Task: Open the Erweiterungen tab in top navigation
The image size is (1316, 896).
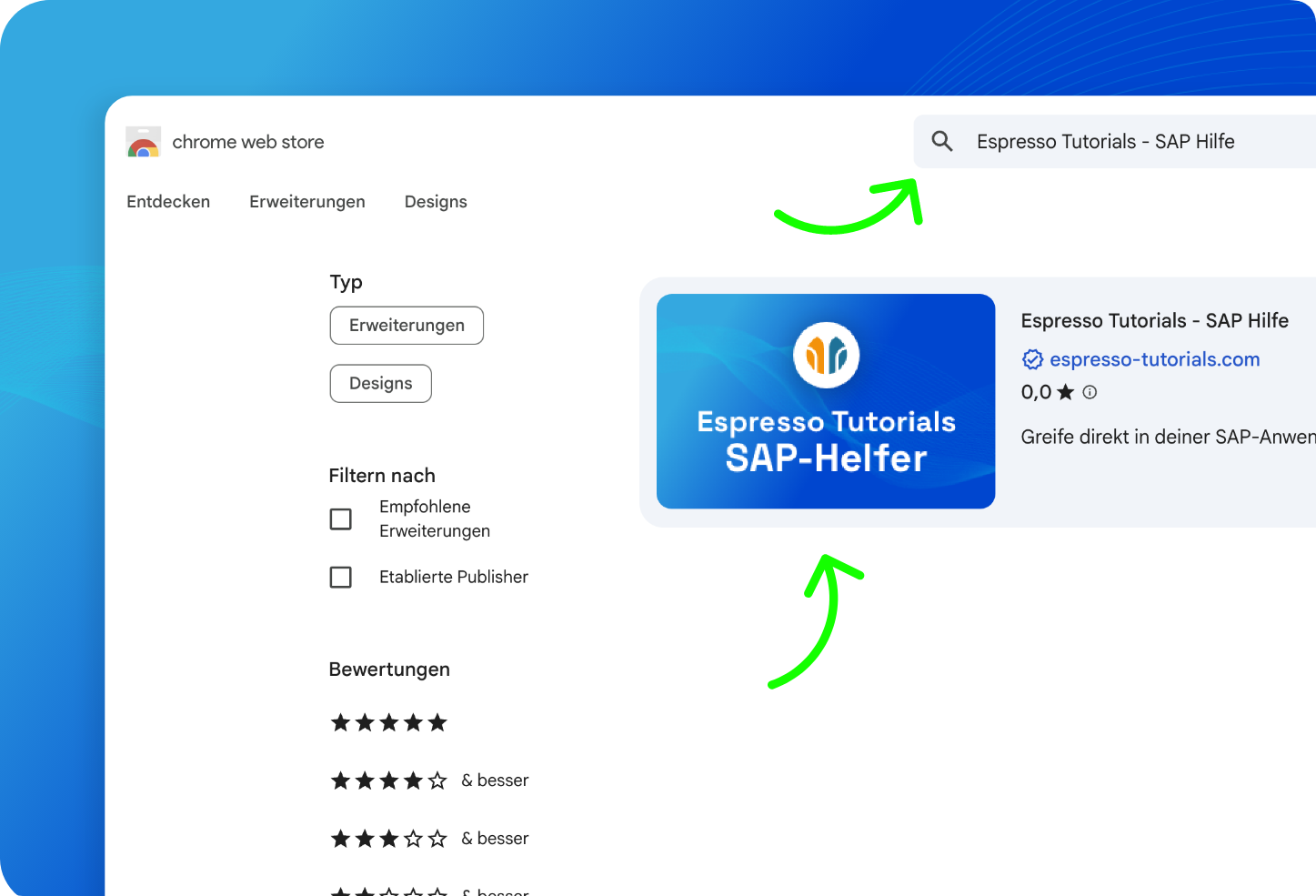Action: coord(307,202)
